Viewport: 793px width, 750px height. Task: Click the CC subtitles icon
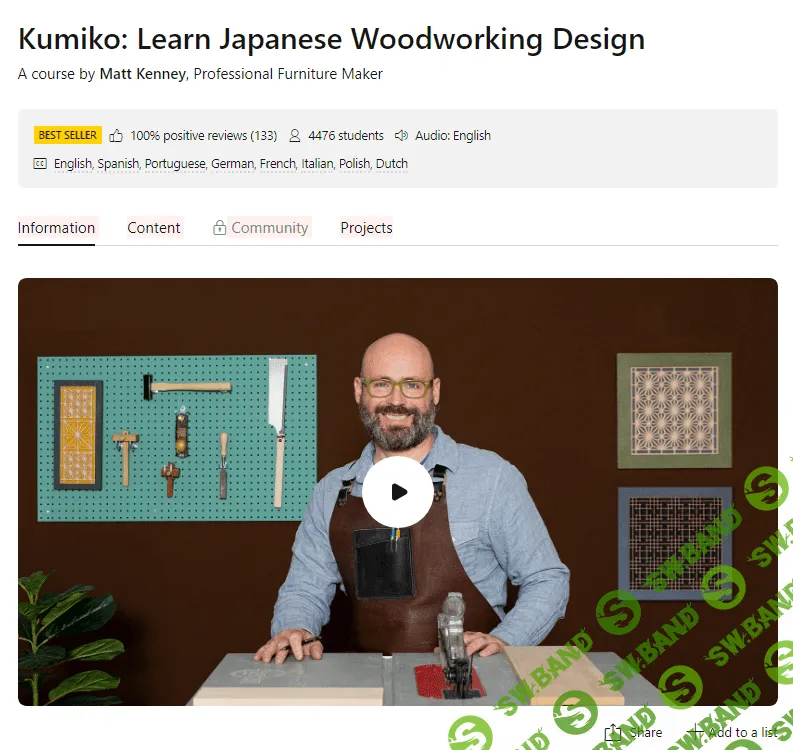click(x=40, y=164)
